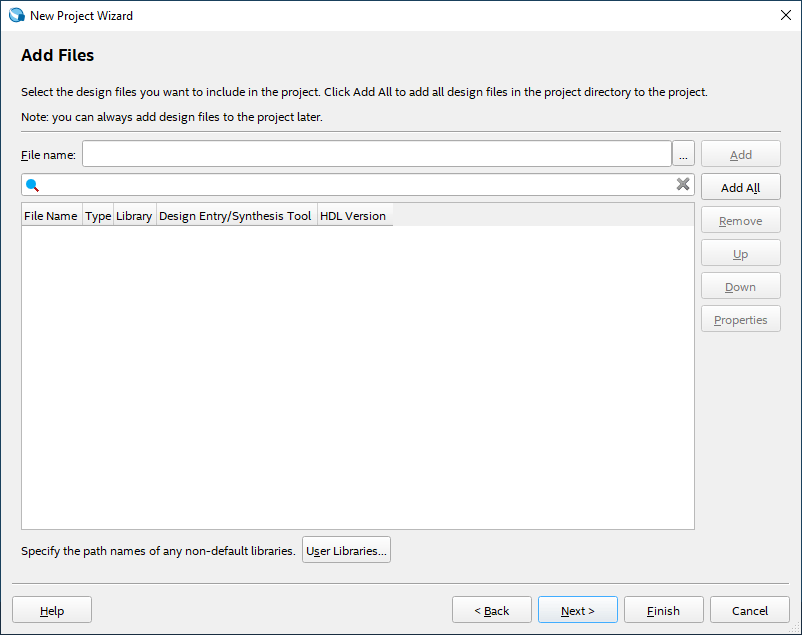This screenshot has width=802, height=635.
Task: Click the Add button
Action: point(740,155)
